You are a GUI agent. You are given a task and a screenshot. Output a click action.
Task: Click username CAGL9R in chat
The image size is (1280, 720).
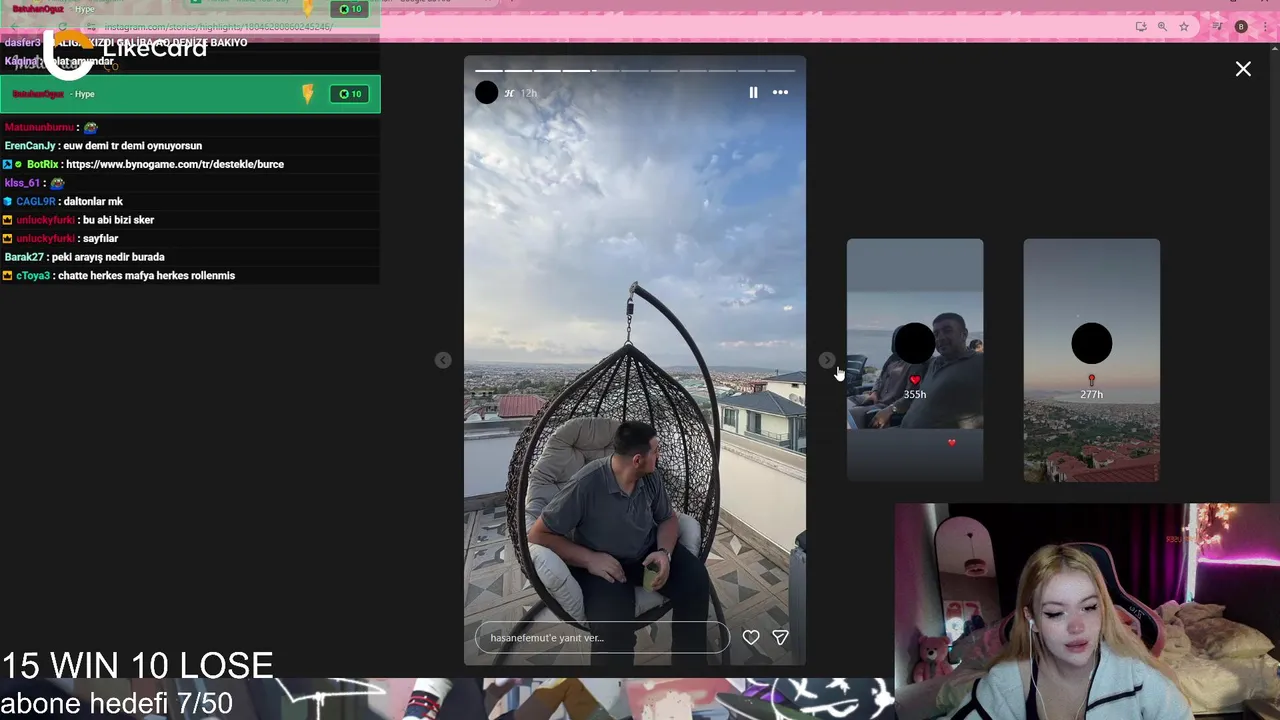click(36, 202)
